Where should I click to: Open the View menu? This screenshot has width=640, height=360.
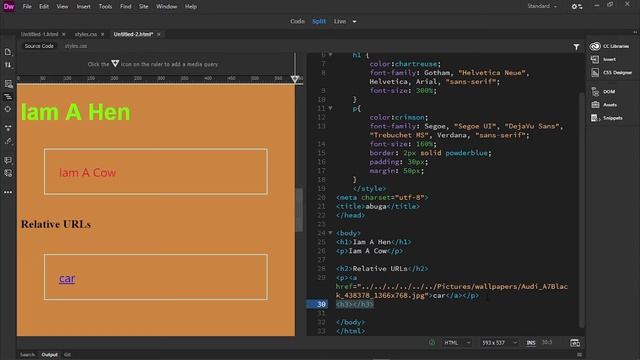(62, 7)
